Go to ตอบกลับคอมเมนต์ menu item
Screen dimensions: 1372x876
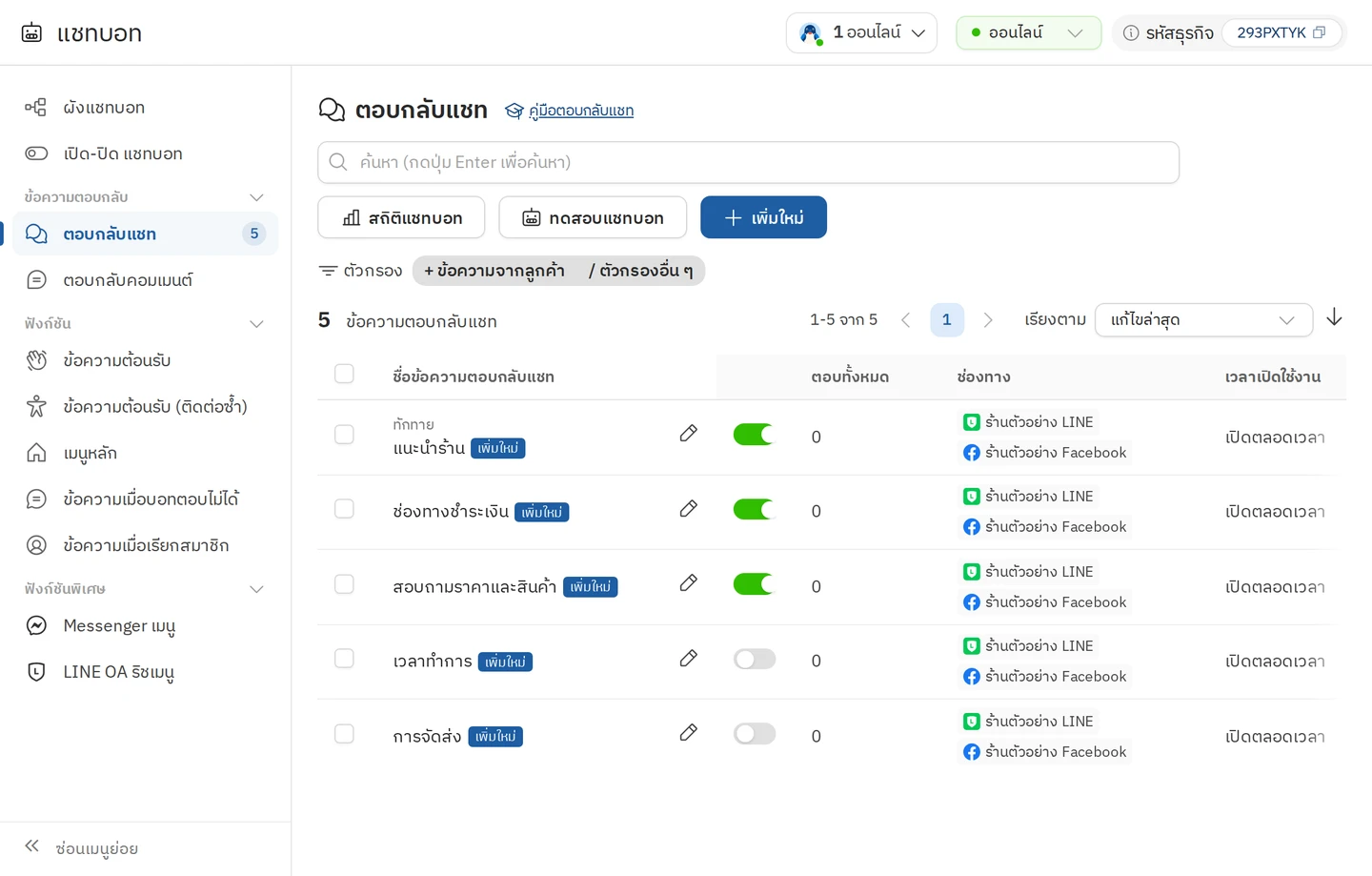click(145, 280)
